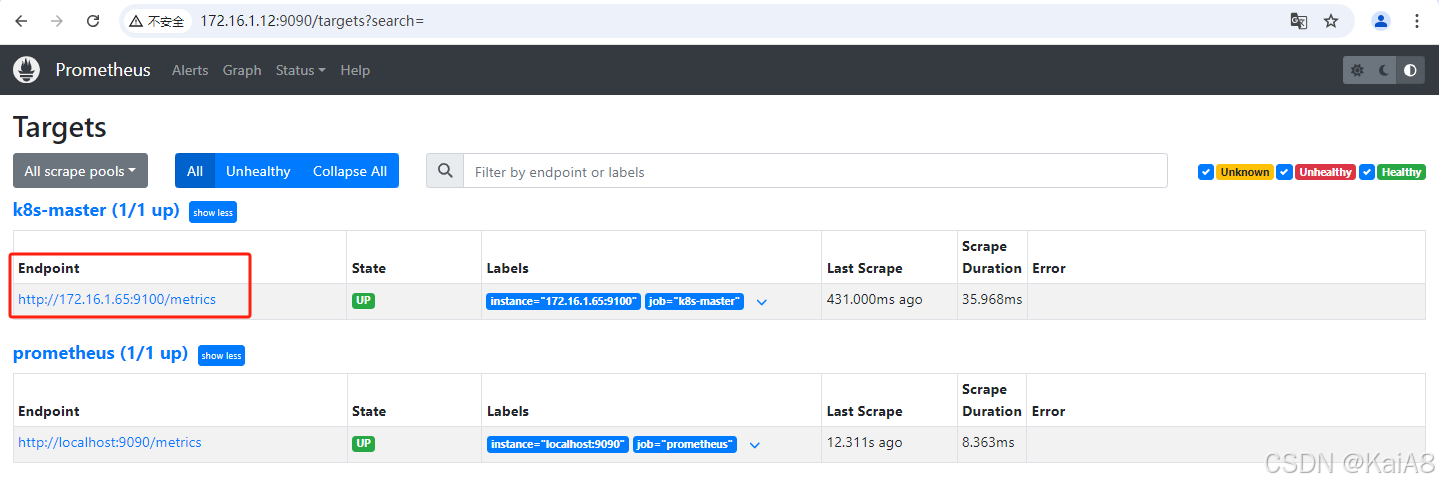The image size is (1439, 489).
Task: Open the localhost:9090 metrics endpoint
Action: point(110,442)
